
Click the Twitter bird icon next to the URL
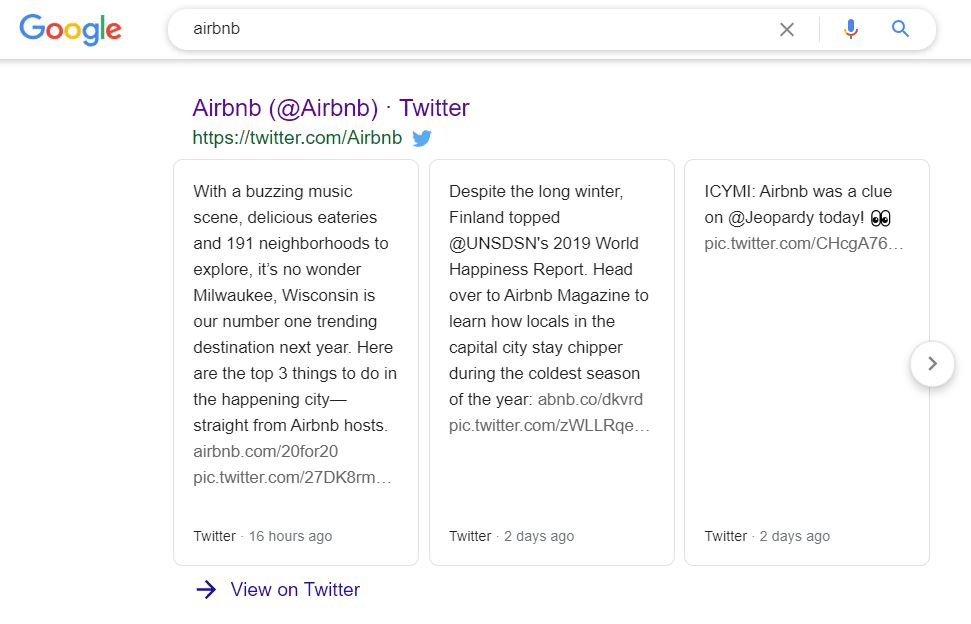(422, 139)
